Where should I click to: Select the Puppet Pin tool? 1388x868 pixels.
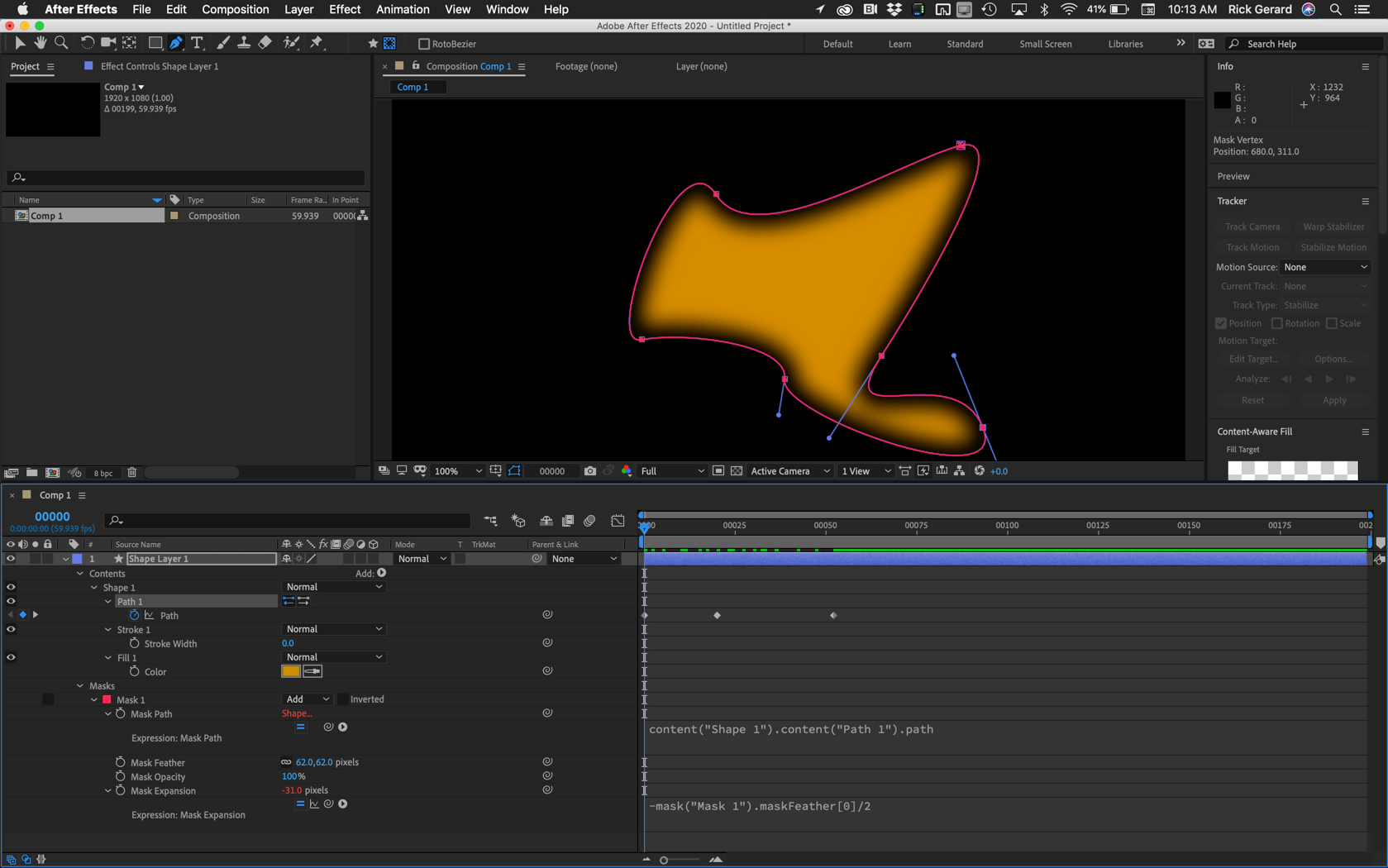[317, 43]
